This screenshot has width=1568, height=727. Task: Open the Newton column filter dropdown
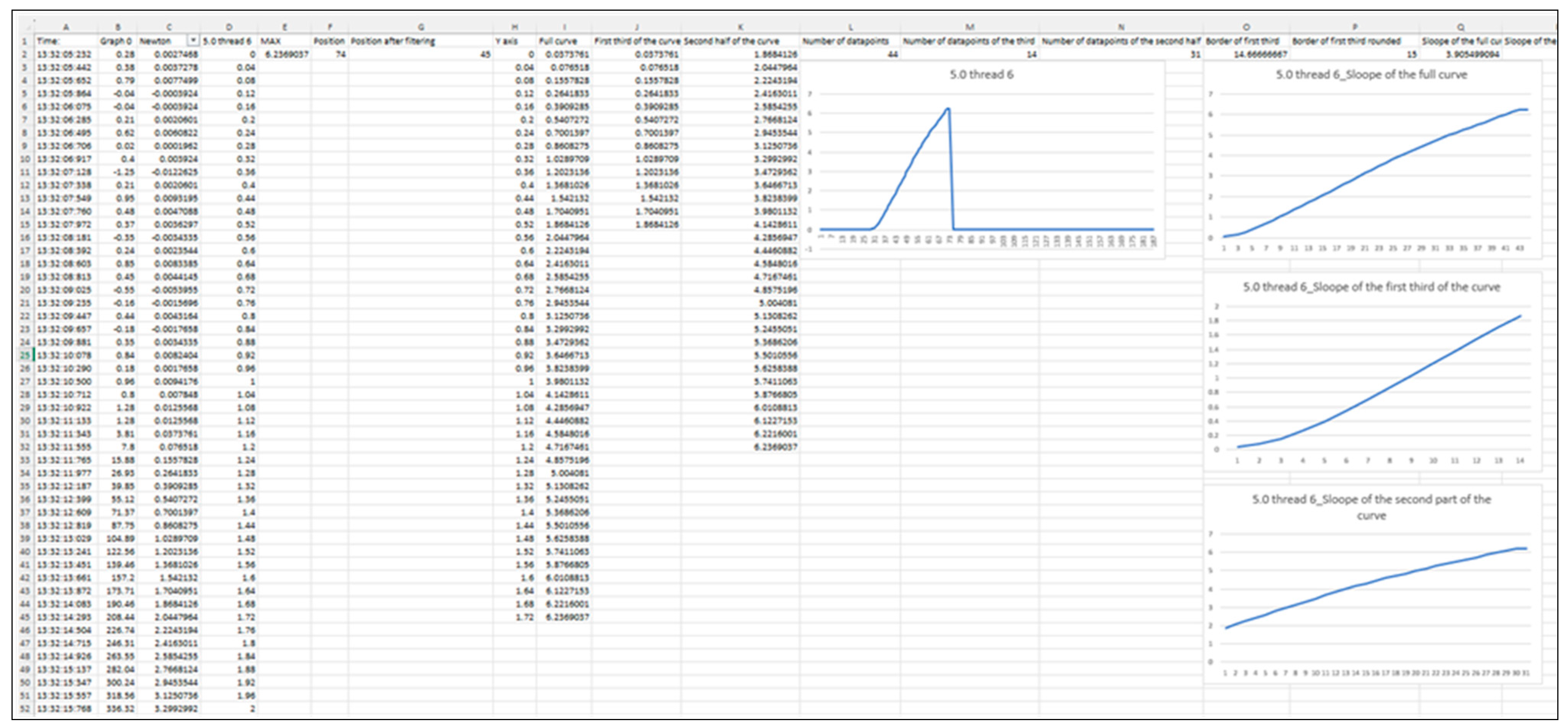[193, 41]
